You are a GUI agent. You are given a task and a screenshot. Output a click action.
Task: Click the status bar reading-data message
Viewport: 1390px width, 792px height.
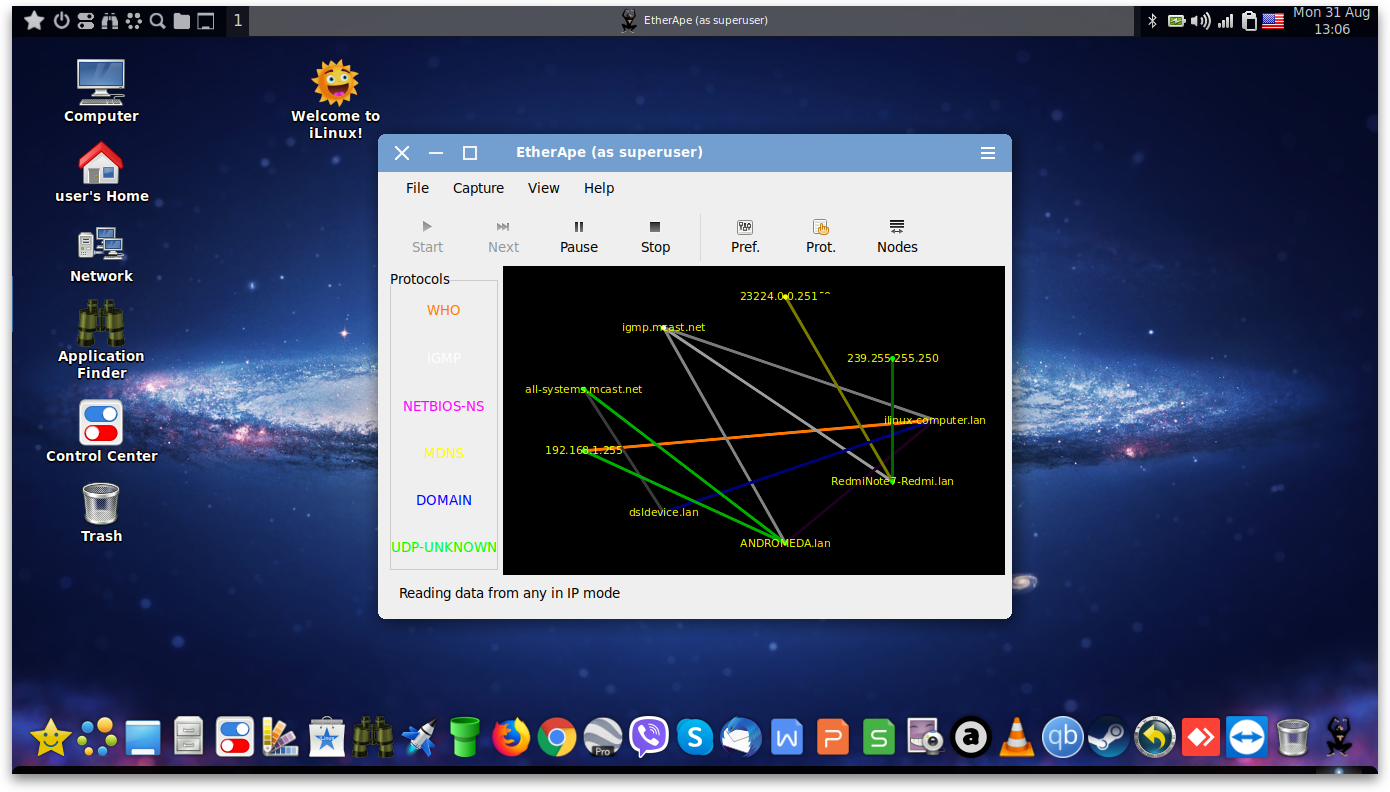pos(509,593)
